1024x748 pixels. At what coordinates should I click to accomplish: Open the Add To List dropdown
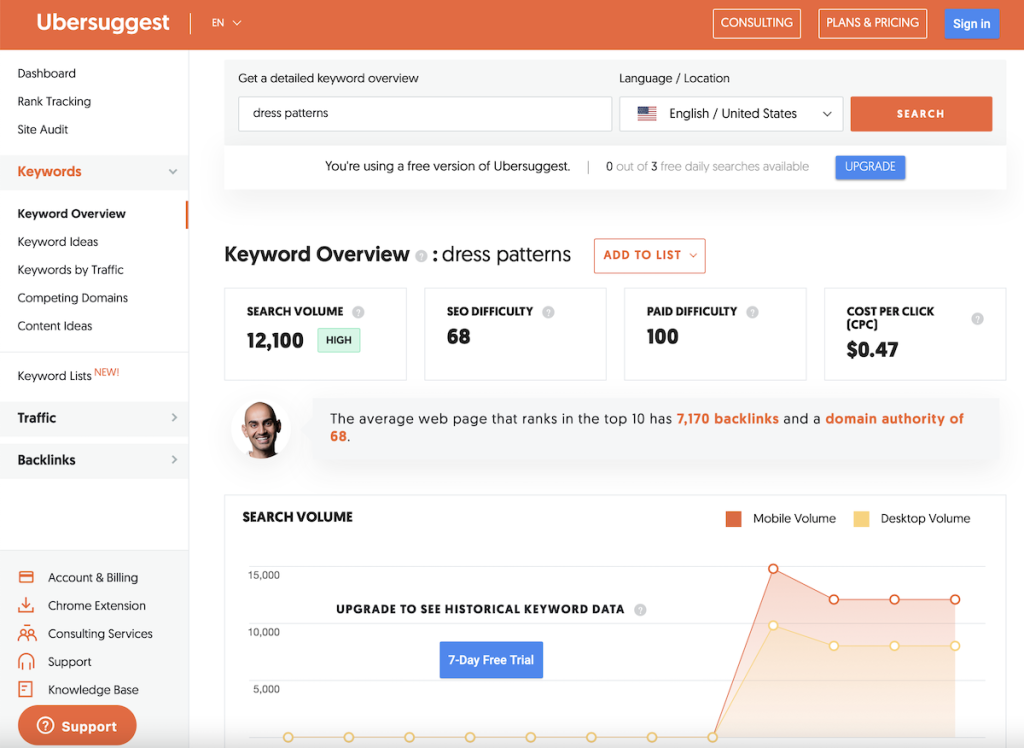[649, 255]
